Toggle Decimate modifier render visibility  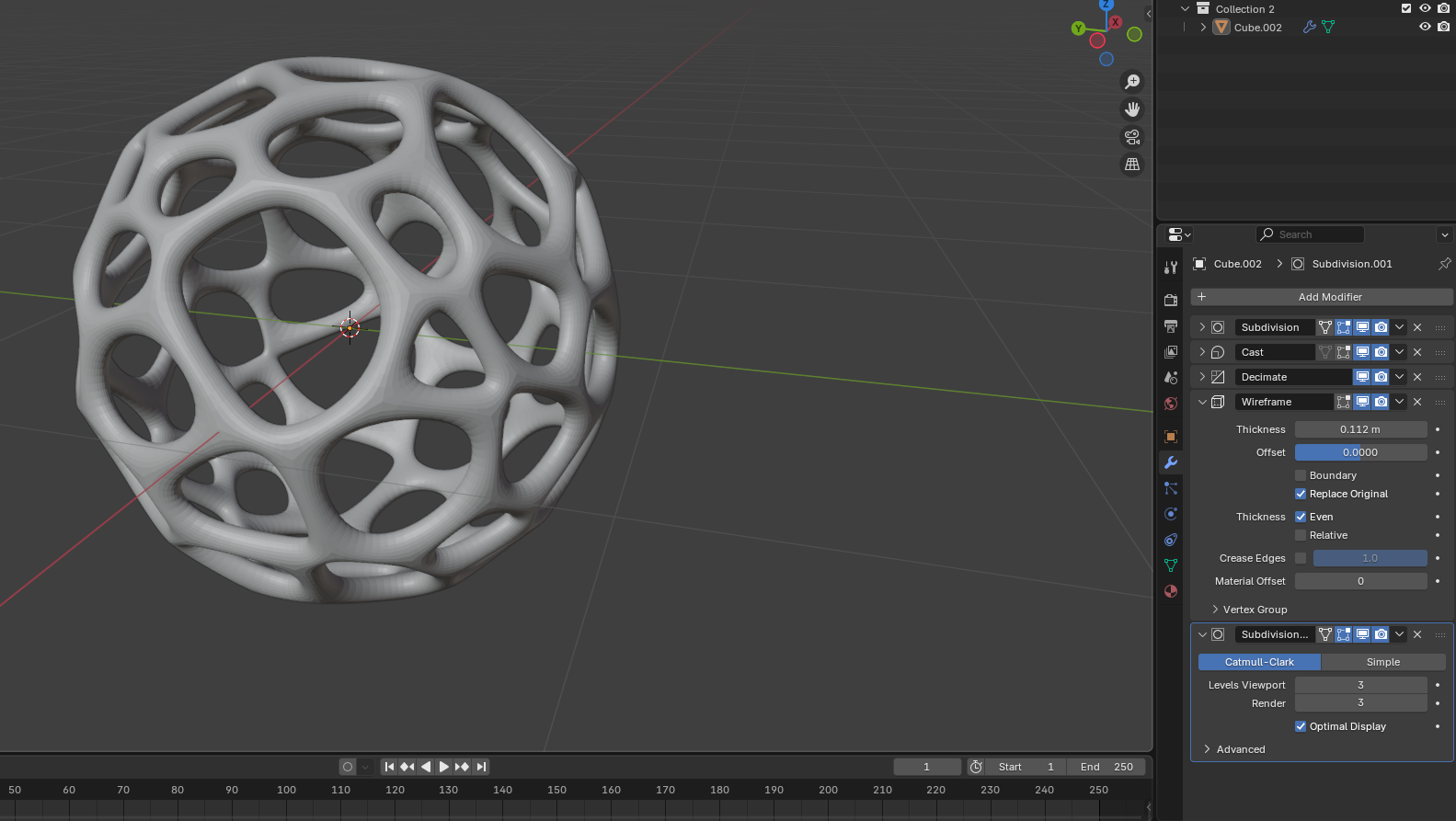point(1381,377)
